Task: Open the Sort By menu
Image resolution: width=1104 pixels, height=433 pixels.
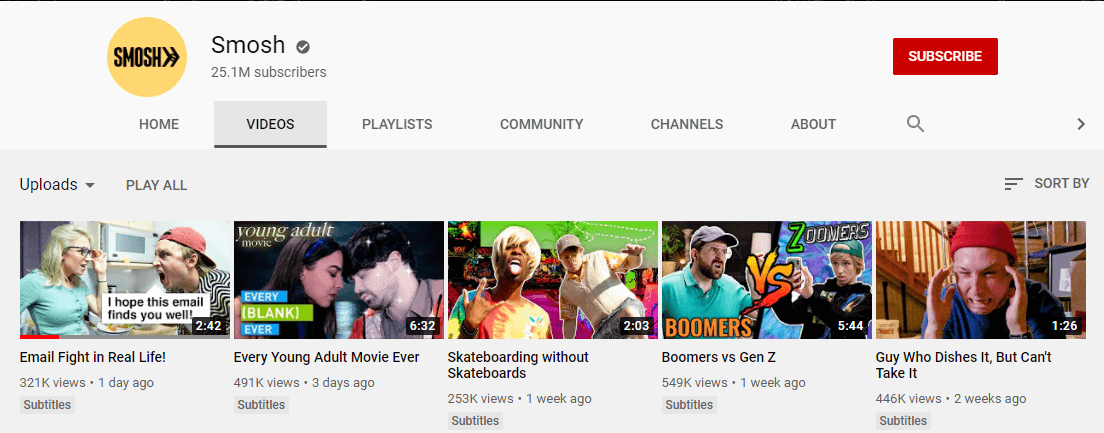Action: click(x=1046, y=184)
